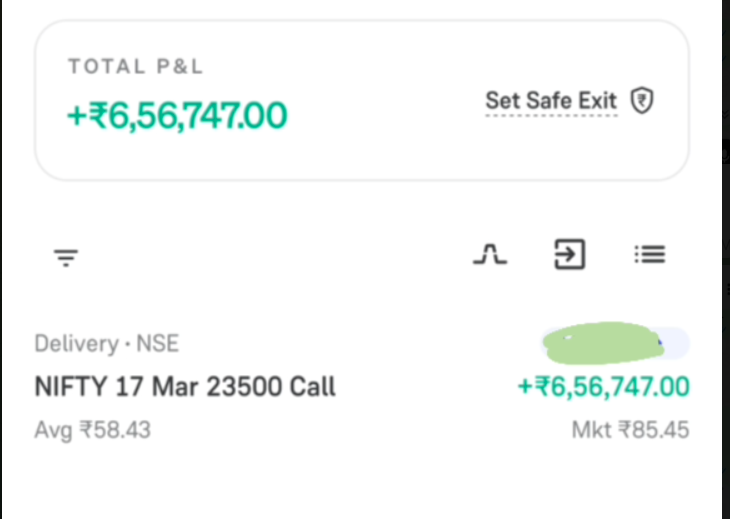Click the word NIFTY in the position row

point(72,387)
